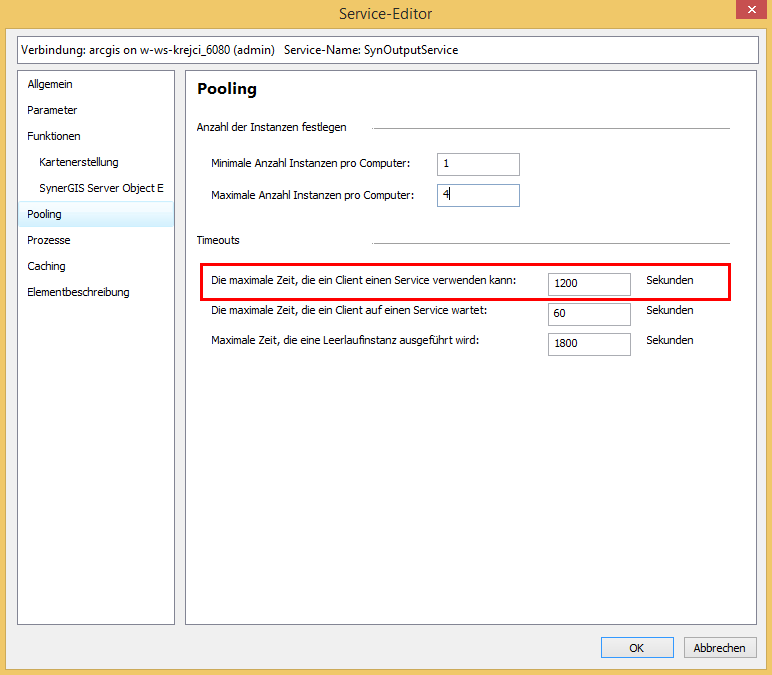Click the Verbindung and Service-Name info bar
The height and width of the screenshot is (675, 772).
pos(385,50)
